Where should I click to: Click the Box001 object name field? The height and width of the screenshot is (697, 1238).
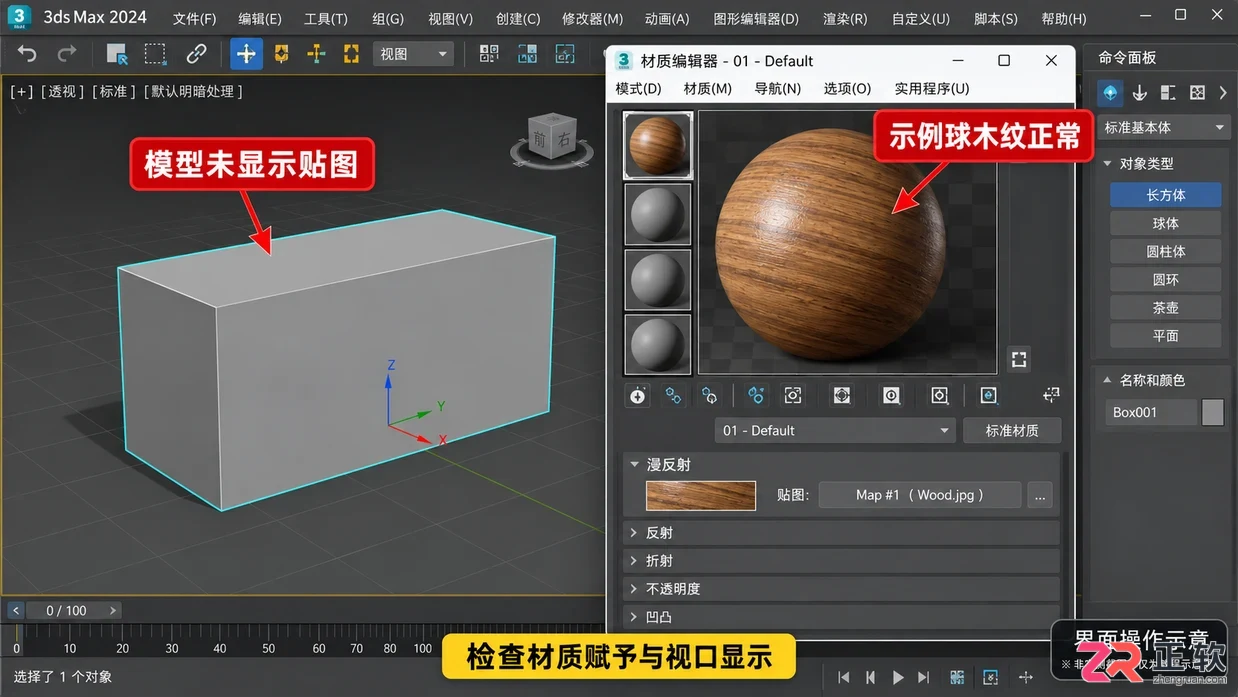click(1151, 412)
